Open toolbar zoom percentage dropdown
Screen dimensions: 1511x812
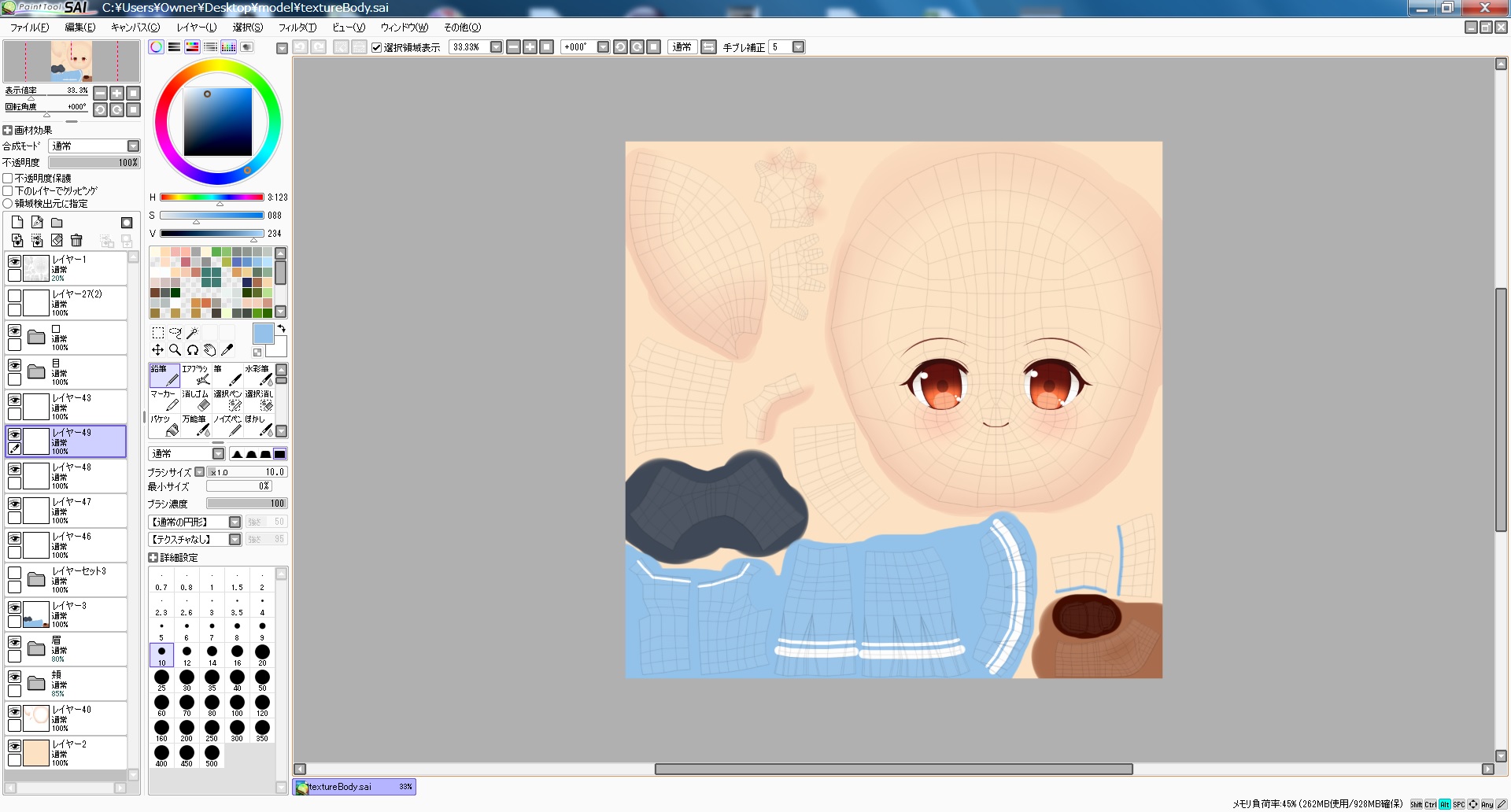coord(496,47)
